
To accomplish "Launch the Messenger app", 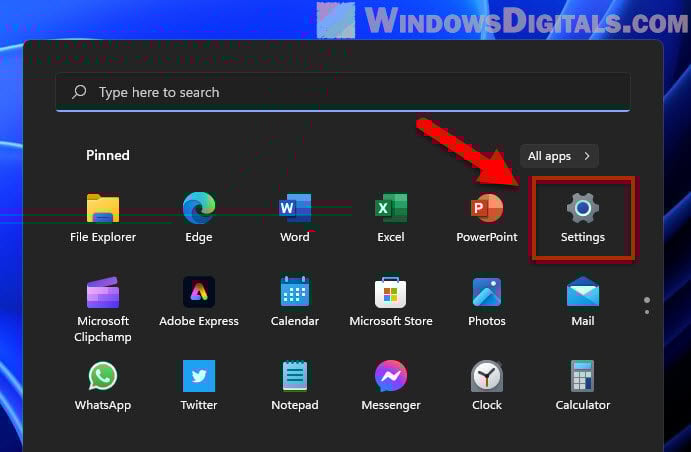I will click(x=391, y=386).
